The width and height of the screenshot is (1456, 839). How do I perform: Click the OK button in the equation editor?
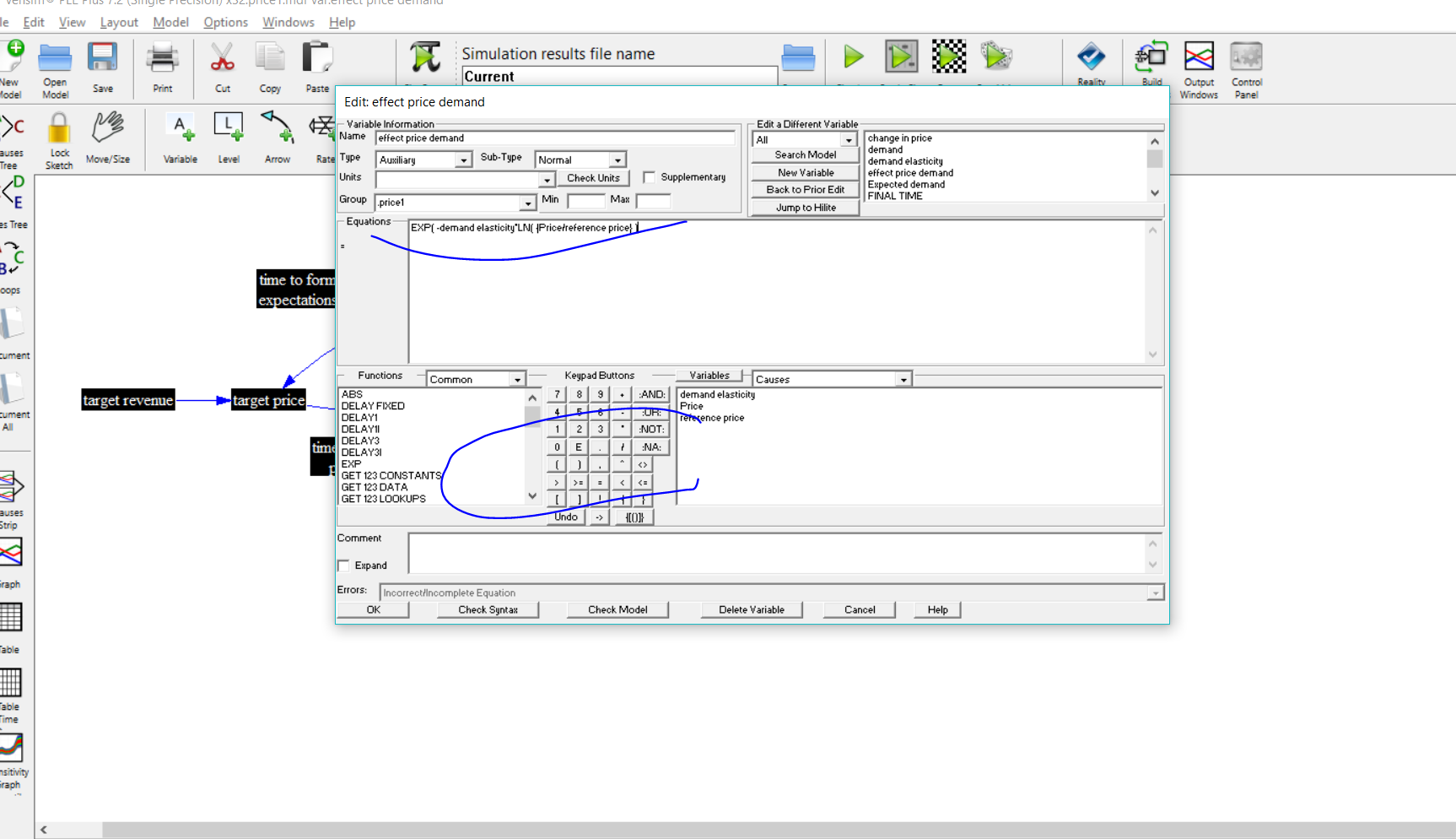pos(373,610)
